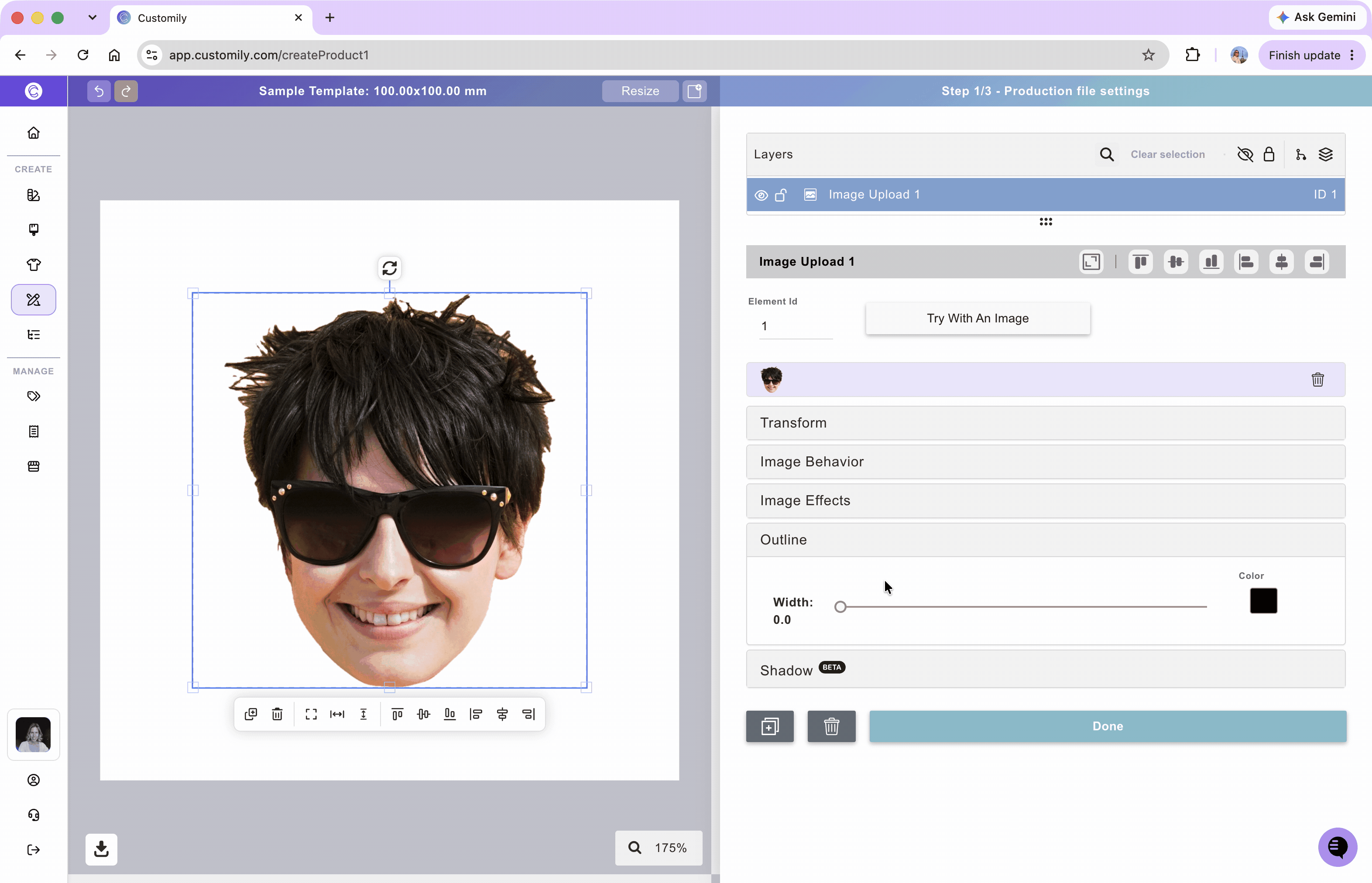The image size is (1372, 883).
Task: Collapse the Outline section
Action: 1045,540
